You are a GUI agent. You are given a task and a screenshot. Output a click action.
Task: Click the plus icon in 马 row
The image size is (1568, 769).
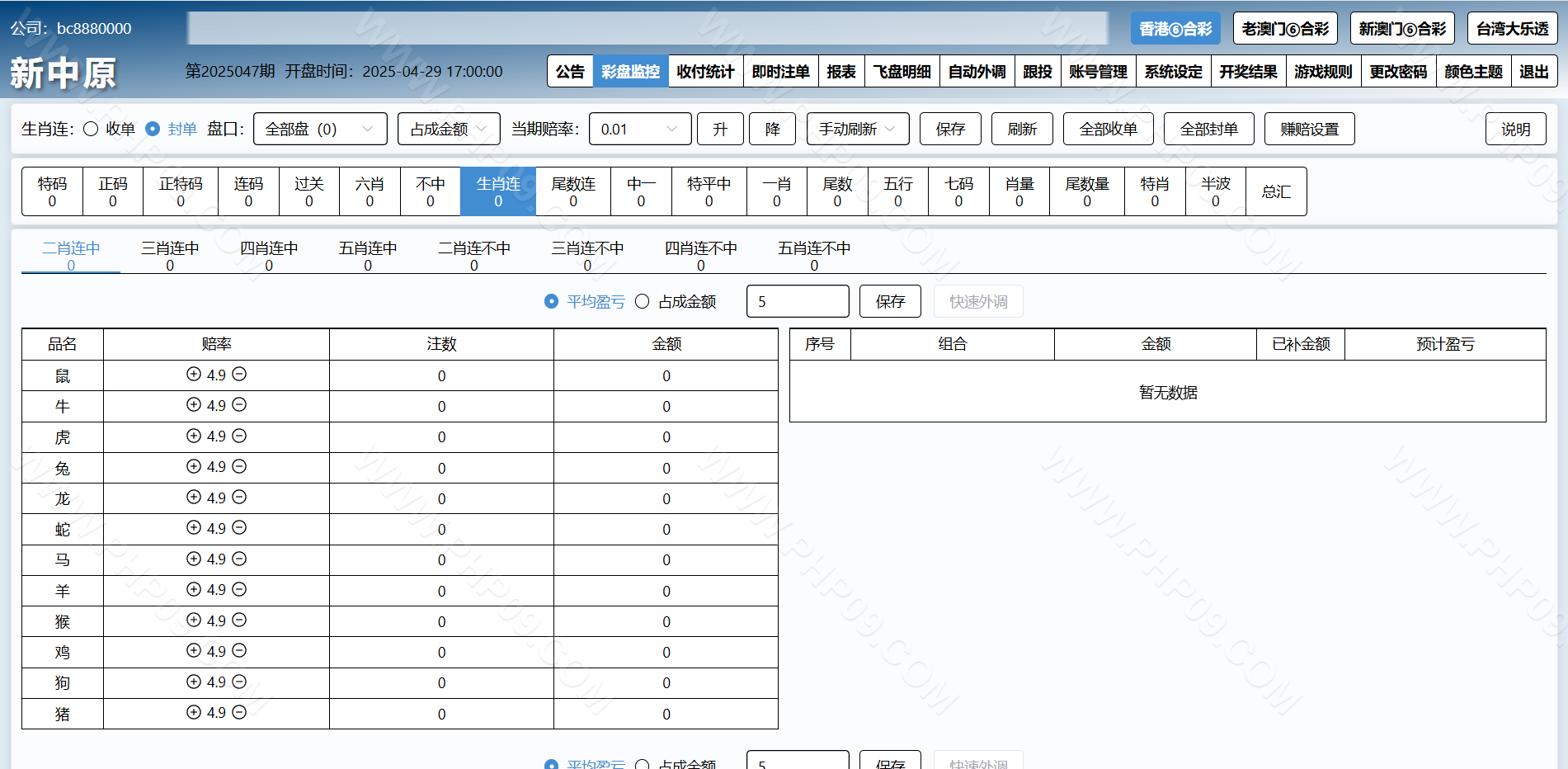[x=194, y=559]
